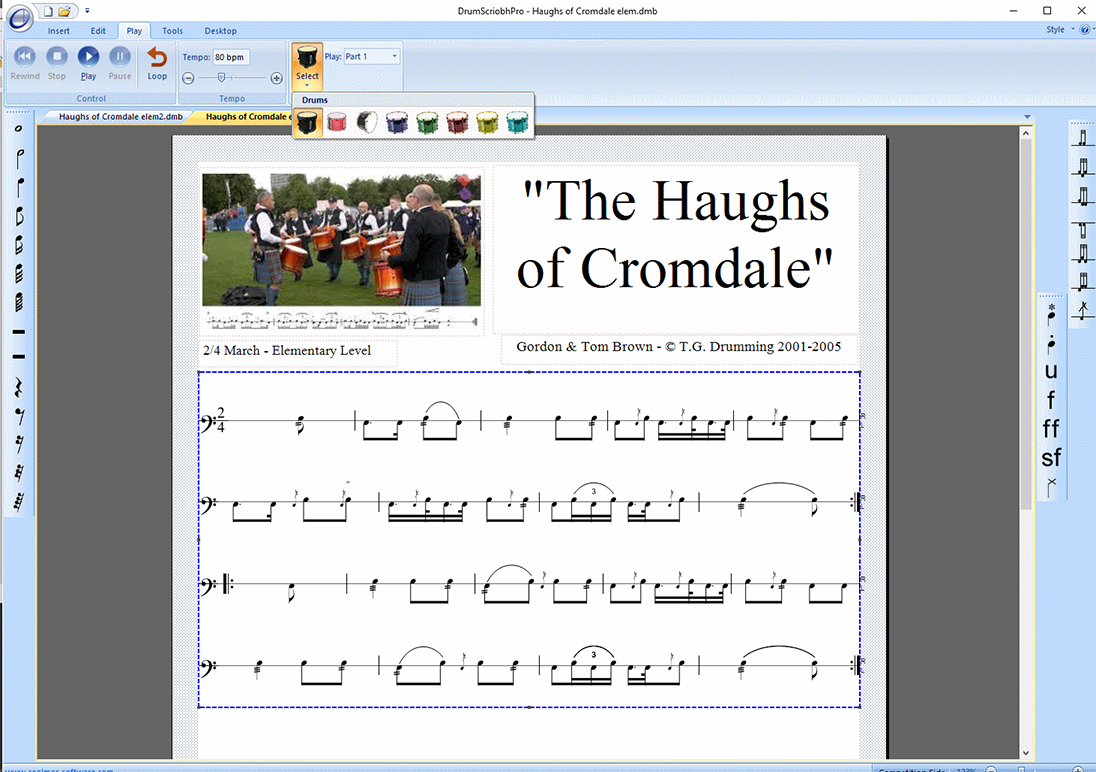The width and height of the screenshot is (1096, 772).
Task: Open the Tools ribbon tab
Action: click(172, 31)
